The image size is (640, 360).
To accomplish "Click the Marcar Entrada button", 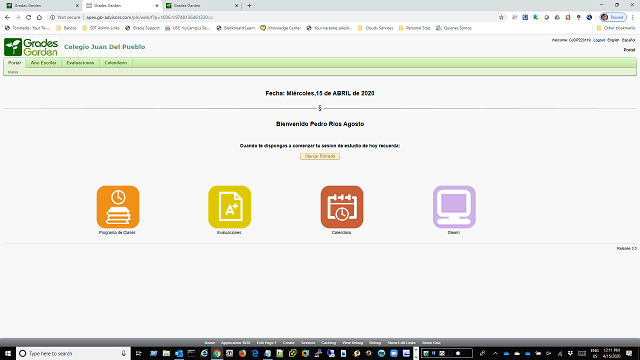I will [x=320, y=156].
